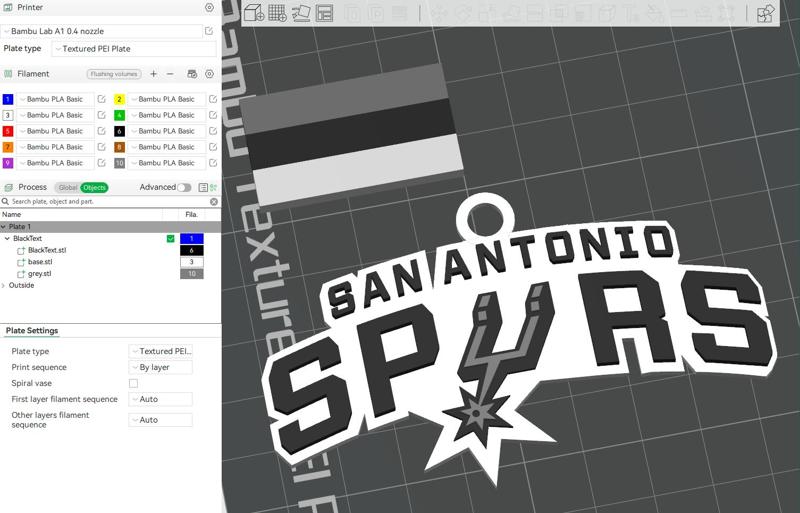Click the blue filament 1 color swatch

pyautogui.click(x=8, y=99)
